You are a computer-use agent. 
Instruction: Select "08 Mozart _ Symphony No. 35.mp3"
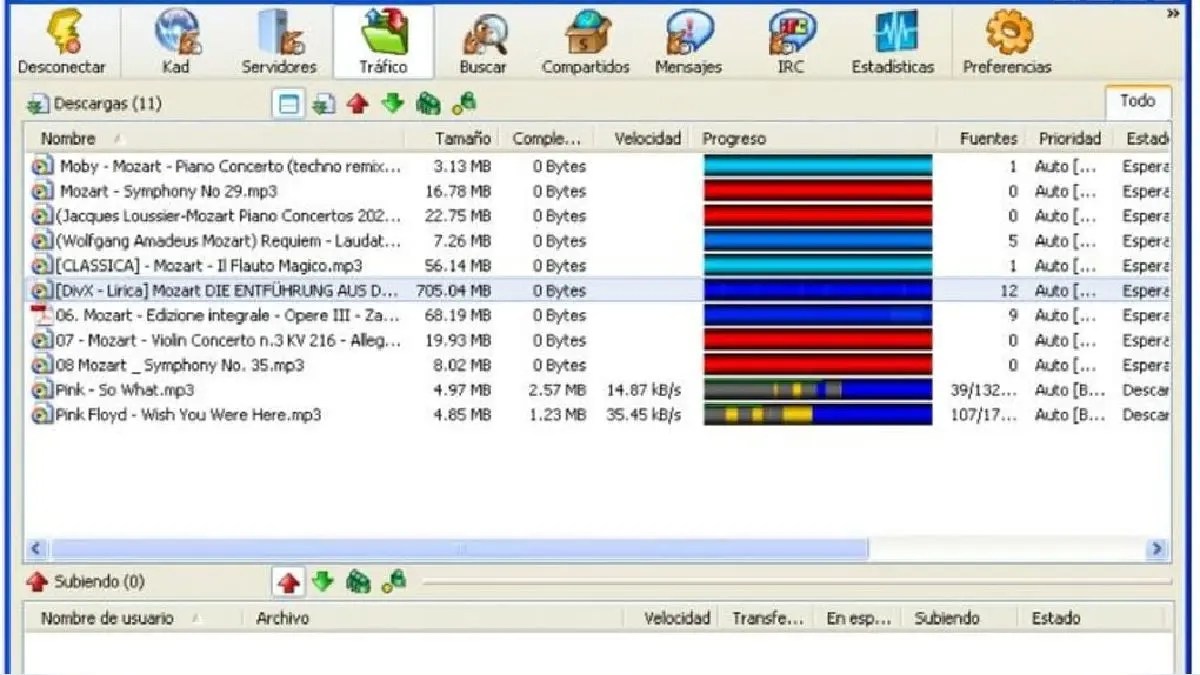tap(597, 365)
